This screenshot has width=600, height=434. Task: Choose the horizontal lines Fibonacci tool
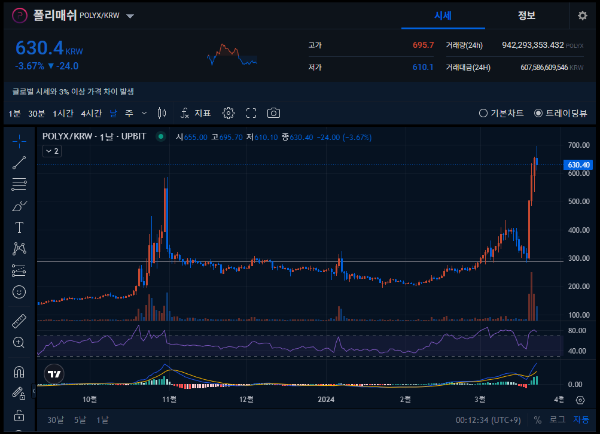(19, 184)
